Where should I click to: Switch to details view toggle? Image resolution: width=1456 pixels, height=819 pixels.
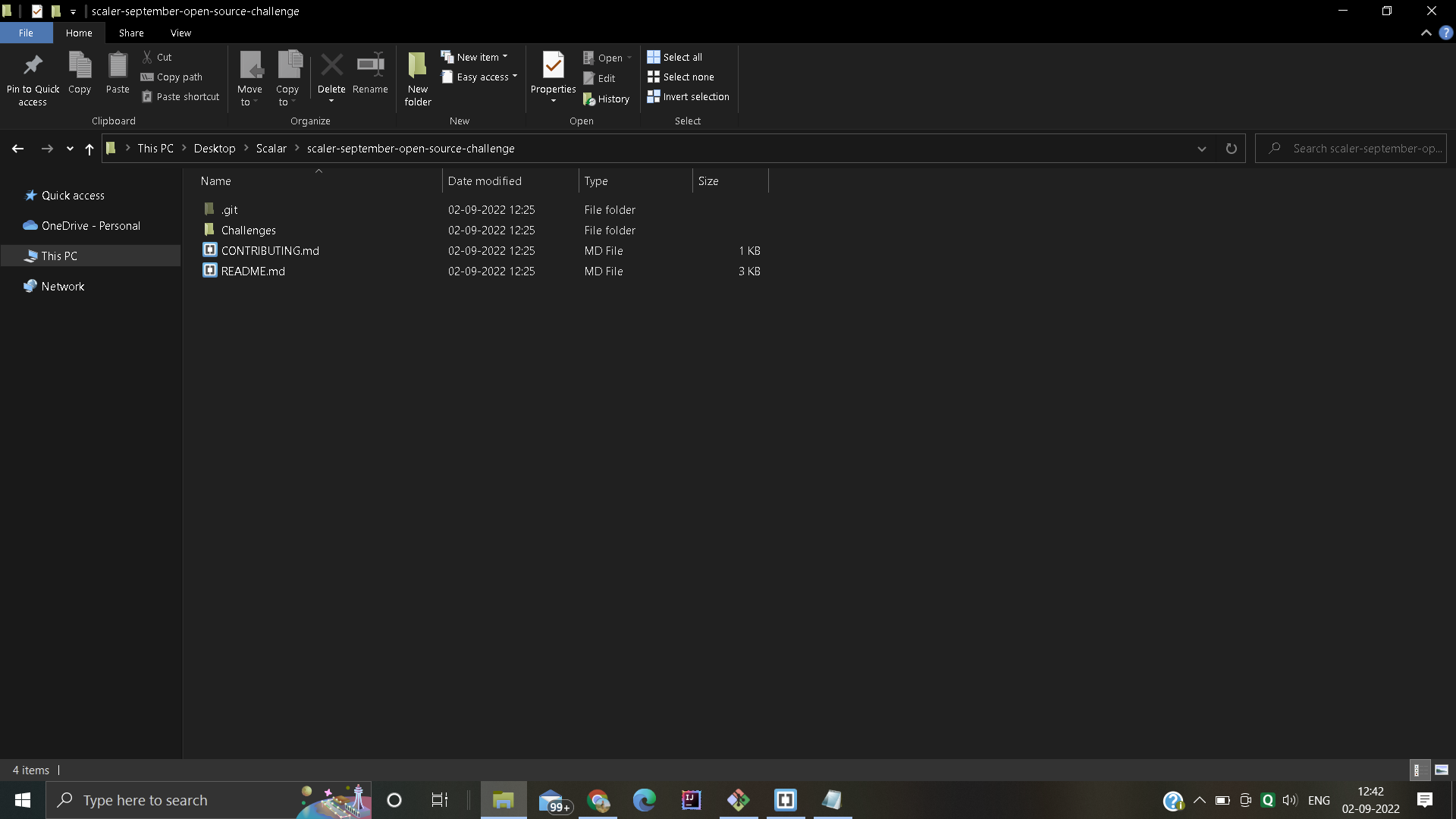click(1417, 770)
